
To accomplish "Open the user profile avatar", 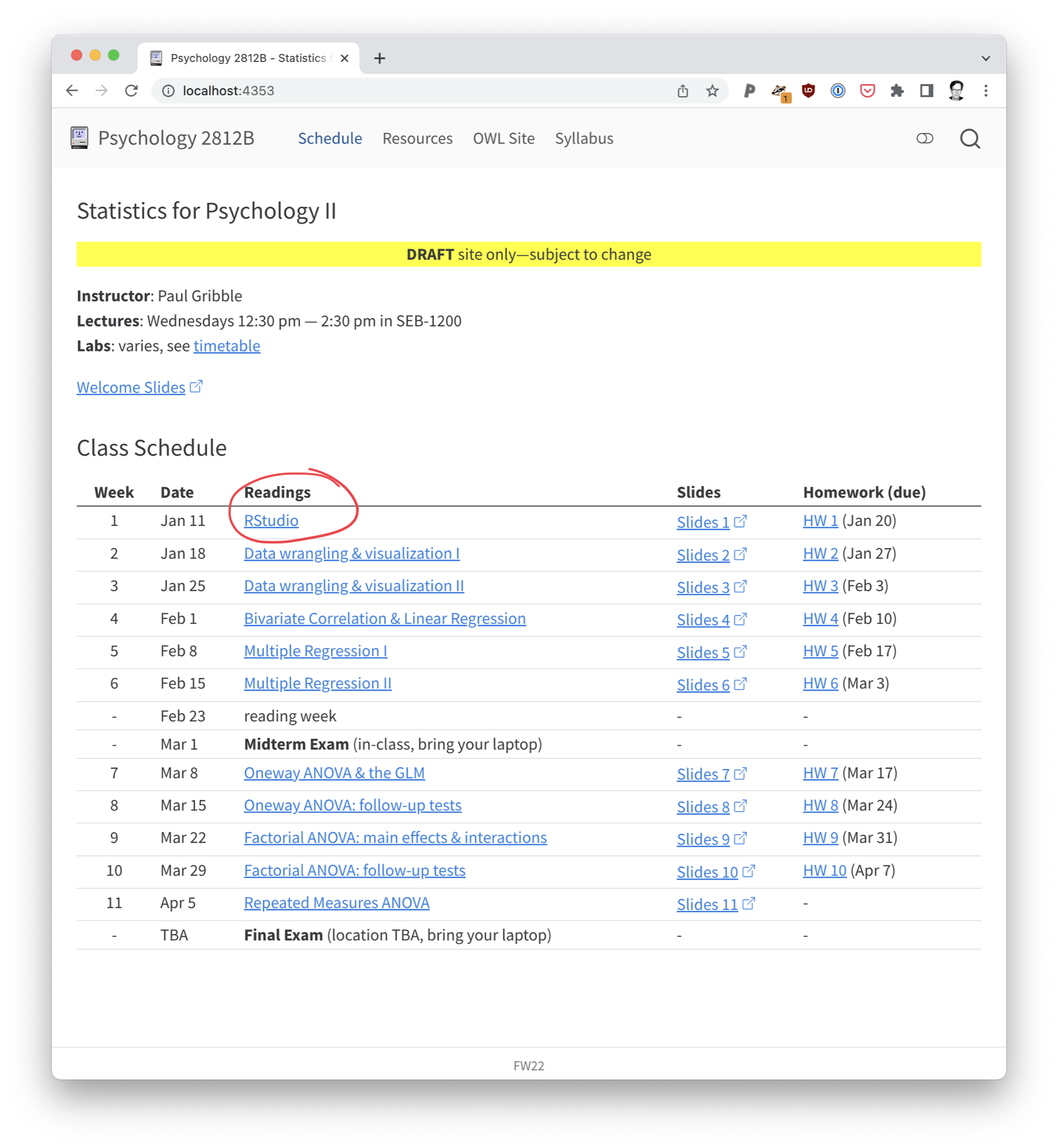I will coord(956,91).
